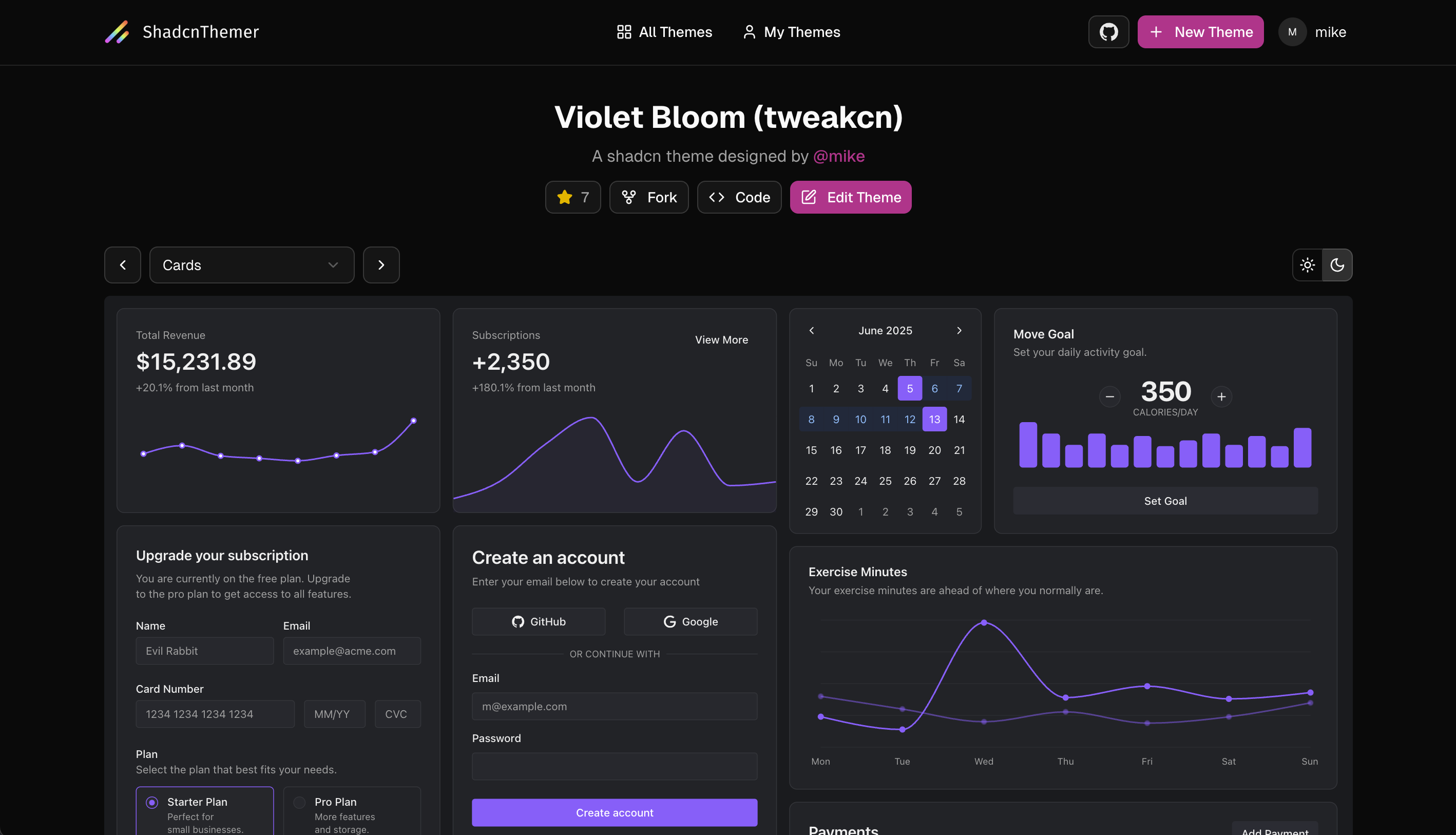This screenshot has width=1456, height=835.
Task: Decrease calories with the minus icon
Action: [1110, 396]
